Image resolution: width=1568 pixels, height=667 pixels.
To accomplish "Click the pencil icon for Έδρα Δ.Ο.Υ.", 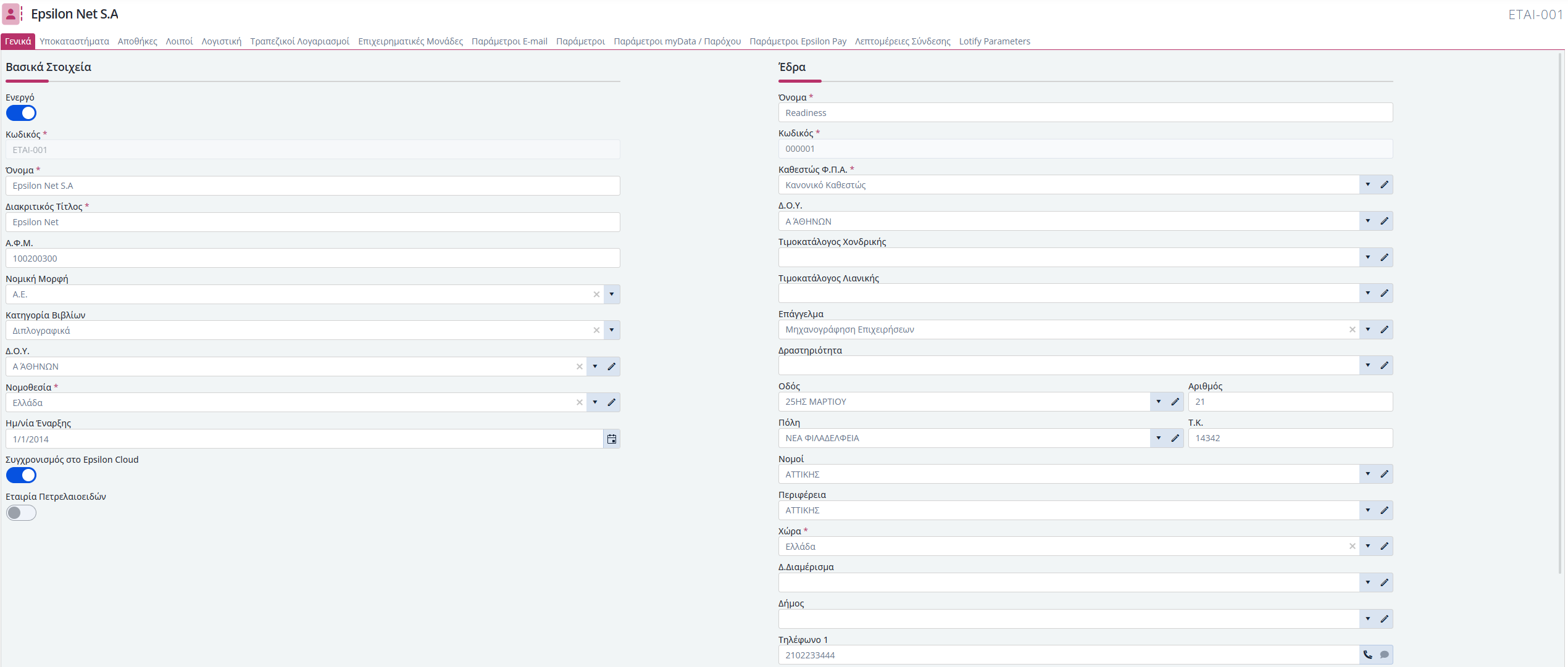I will pyautogui.click(x=1385, y=221).
